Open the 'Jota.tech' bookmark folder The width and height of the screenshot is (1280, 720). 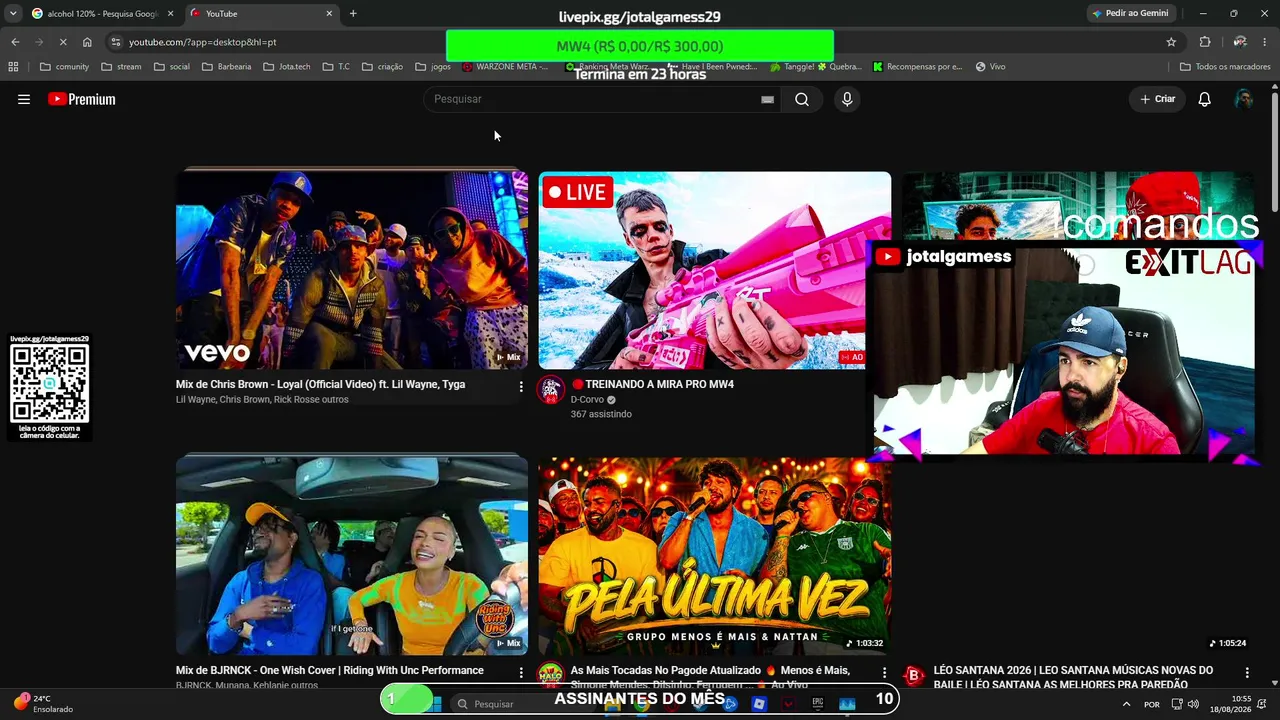tap(287, 67)
